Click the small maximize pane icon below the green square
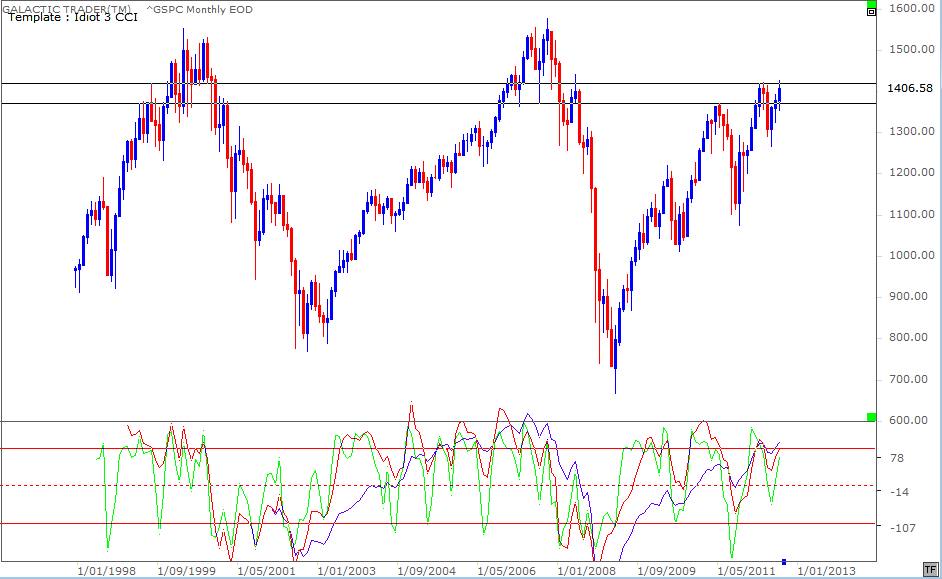This screenshot has height=579, width=942. point(871,12)
